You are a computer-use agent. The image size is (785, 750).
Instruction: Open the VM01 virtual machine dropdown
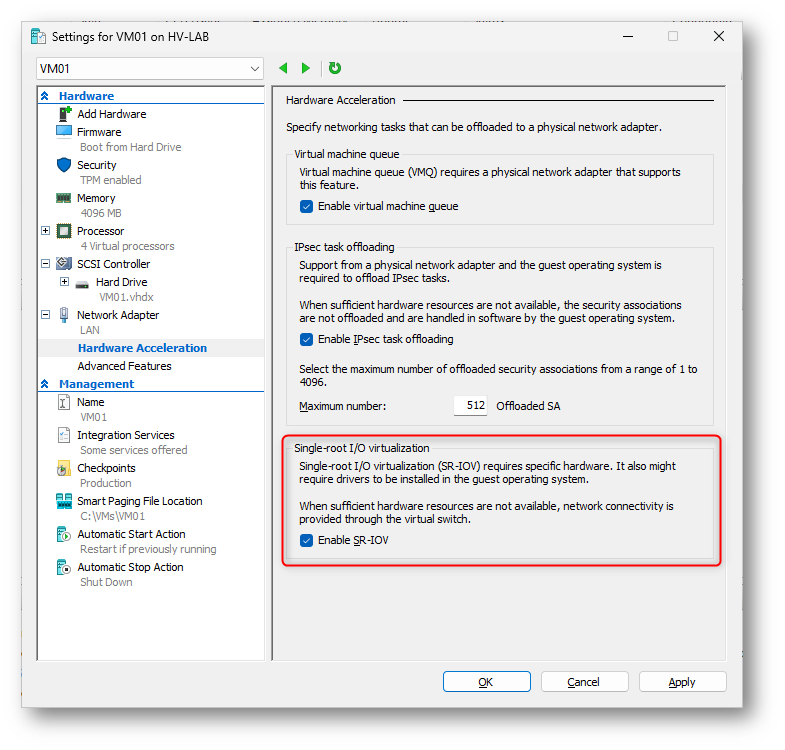pyautogui.click(x=150, y=69)
